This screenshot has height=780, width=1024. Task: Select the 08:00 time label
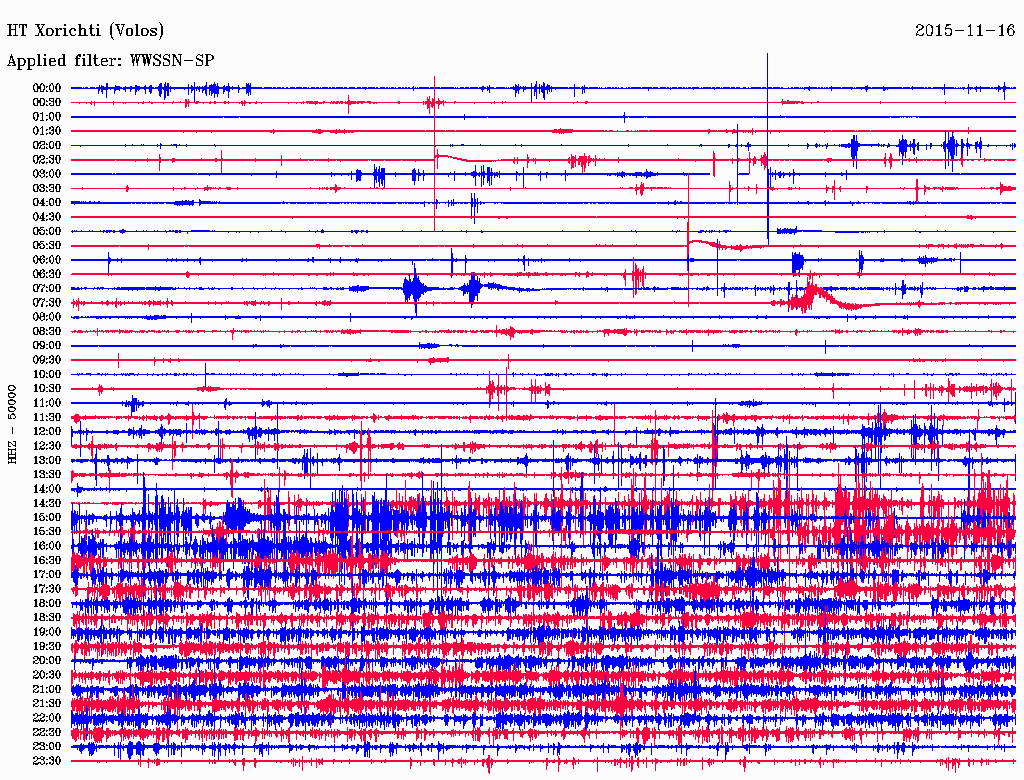tap(47, 317)
